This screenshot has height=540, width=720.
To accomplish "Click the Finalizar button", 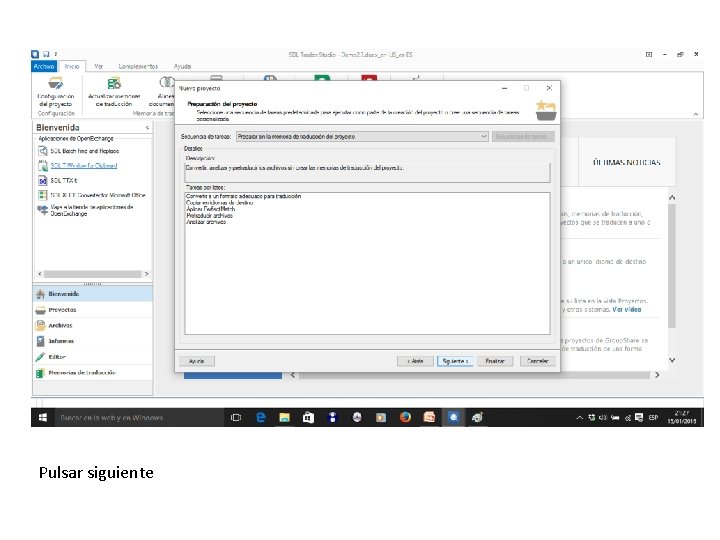I will (495, 361).
